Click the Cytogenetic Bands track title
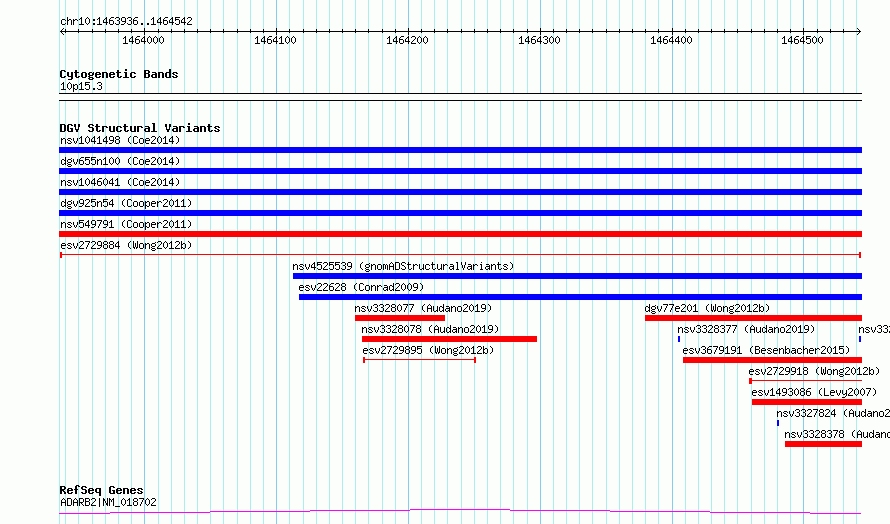 coord(119,74)
